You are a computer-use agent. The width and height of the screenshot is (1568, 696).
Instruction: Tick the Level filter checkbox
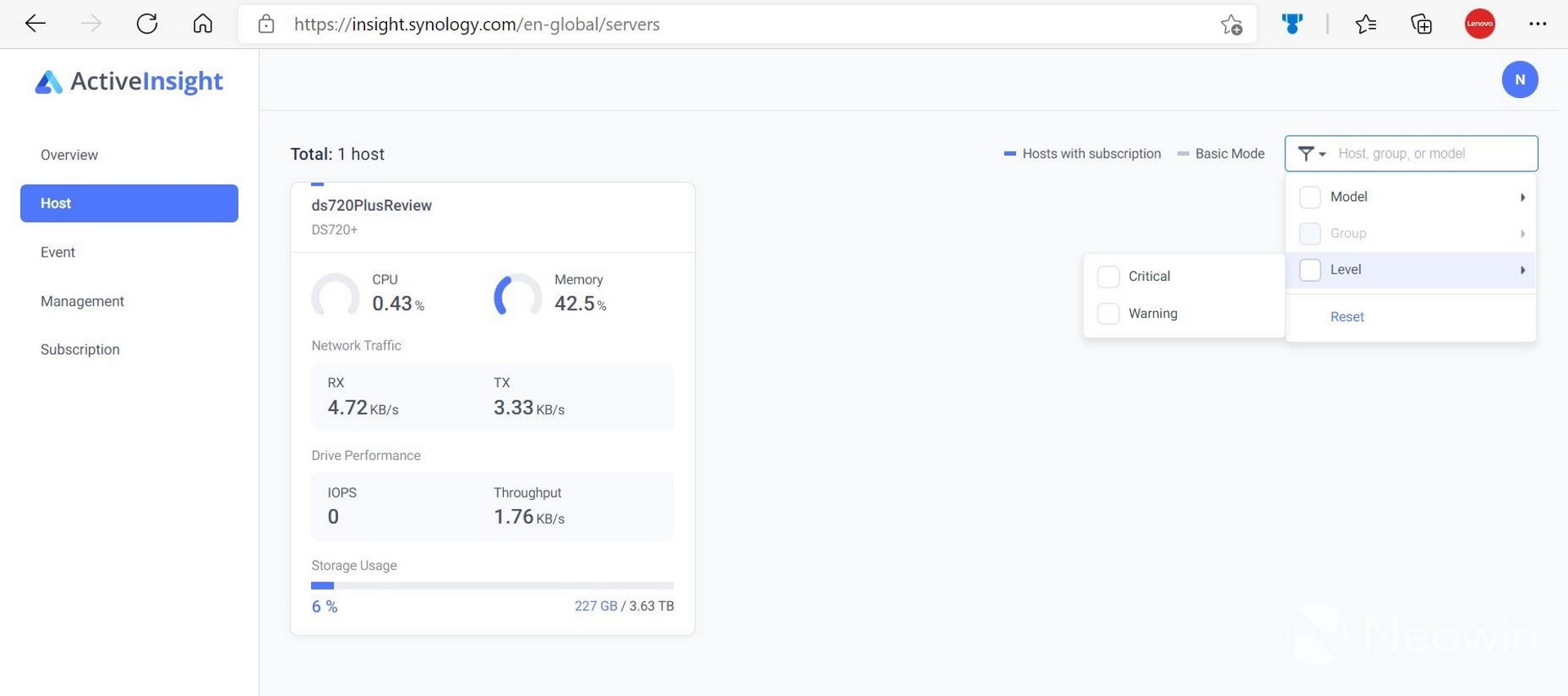(1310, 270)
